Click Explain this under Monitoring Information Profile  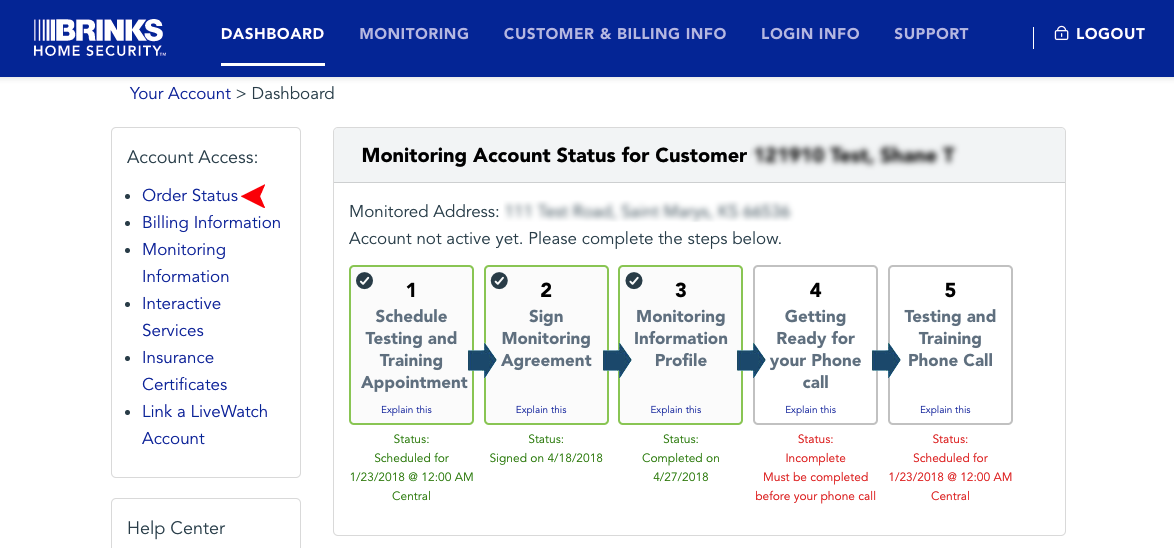(676, 410)
